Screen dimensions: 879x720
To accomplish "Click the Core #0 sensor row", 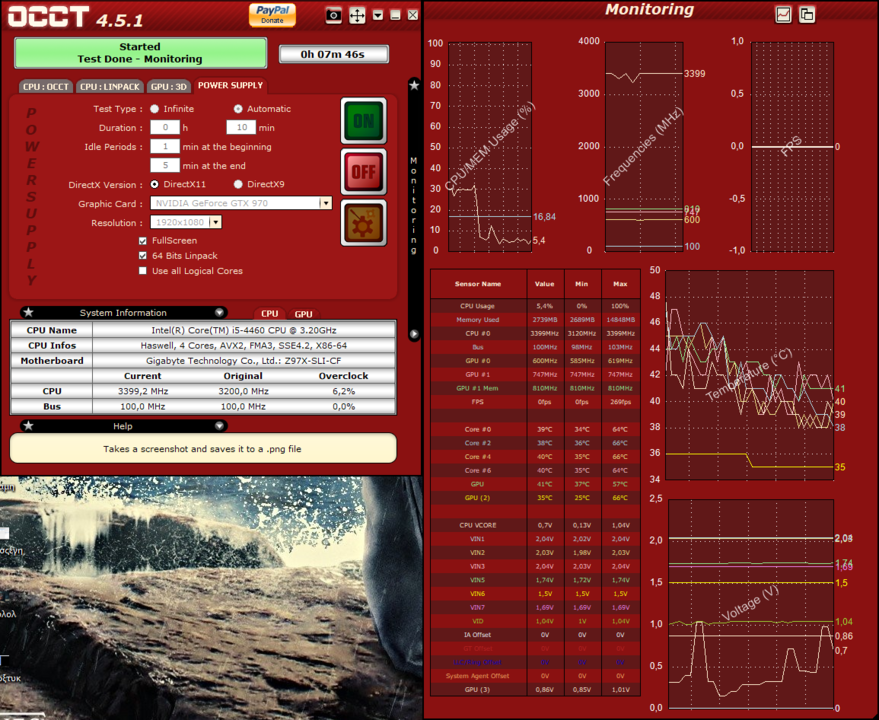I will (535, 430).
